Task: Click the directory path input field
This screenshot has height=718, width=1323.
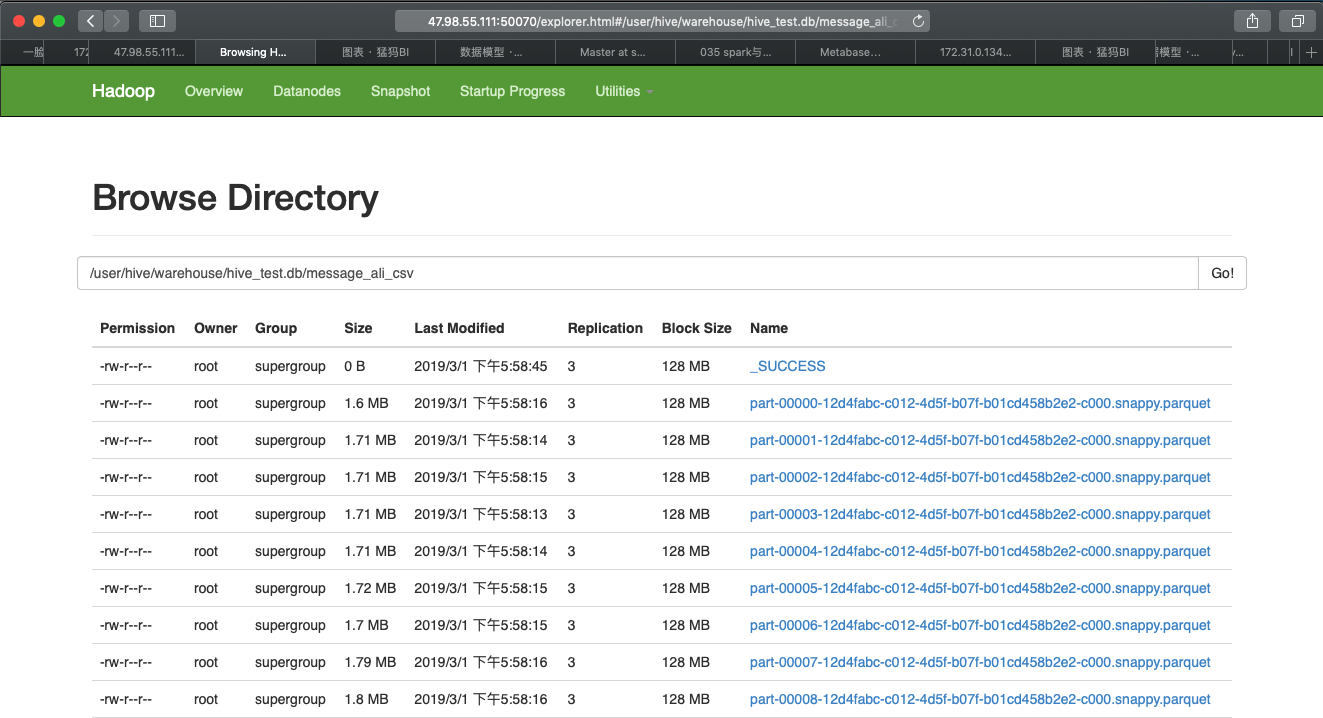Action: 637,272
